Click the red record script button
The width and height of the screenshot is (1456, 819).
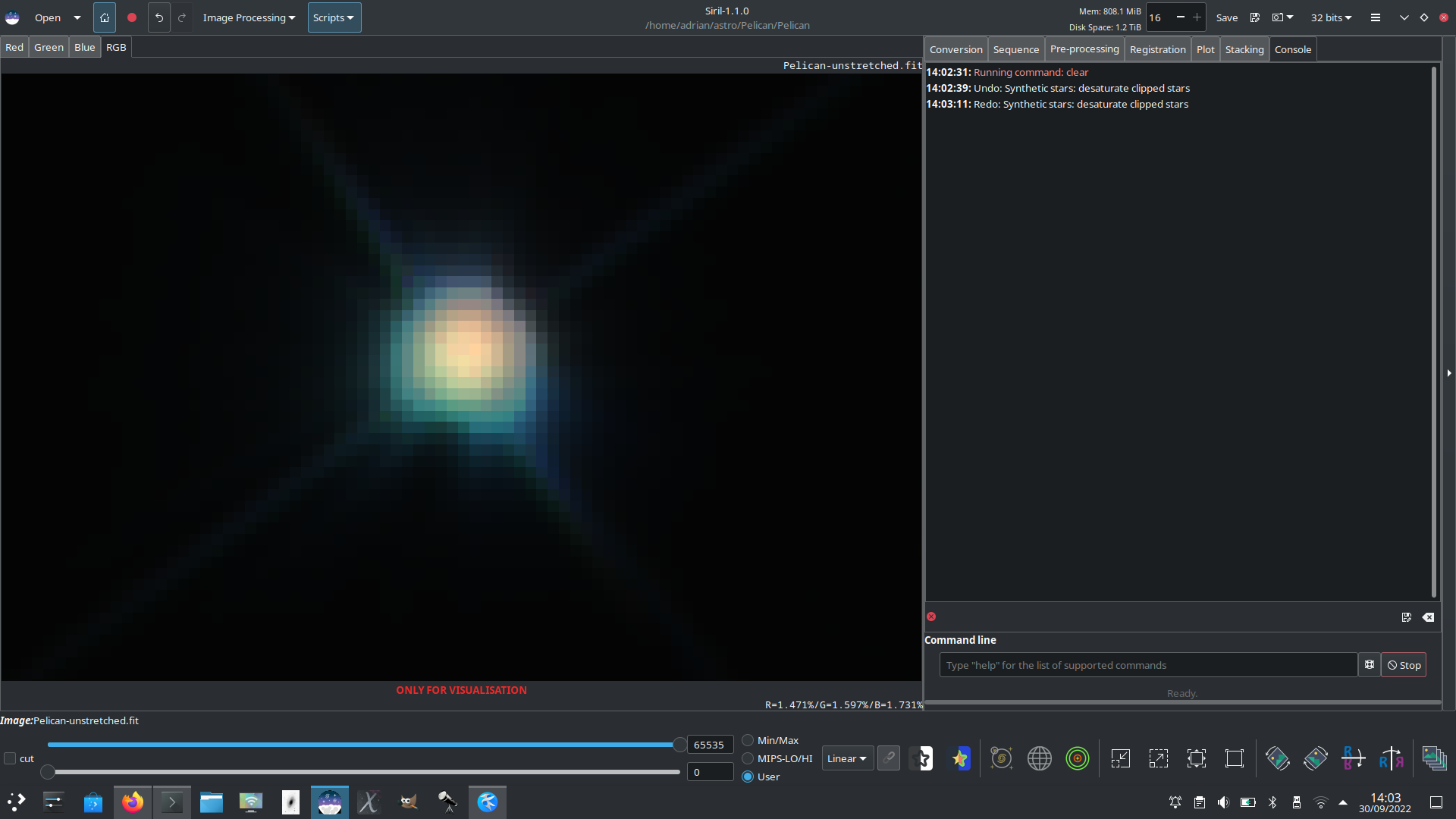click(132, 17)
